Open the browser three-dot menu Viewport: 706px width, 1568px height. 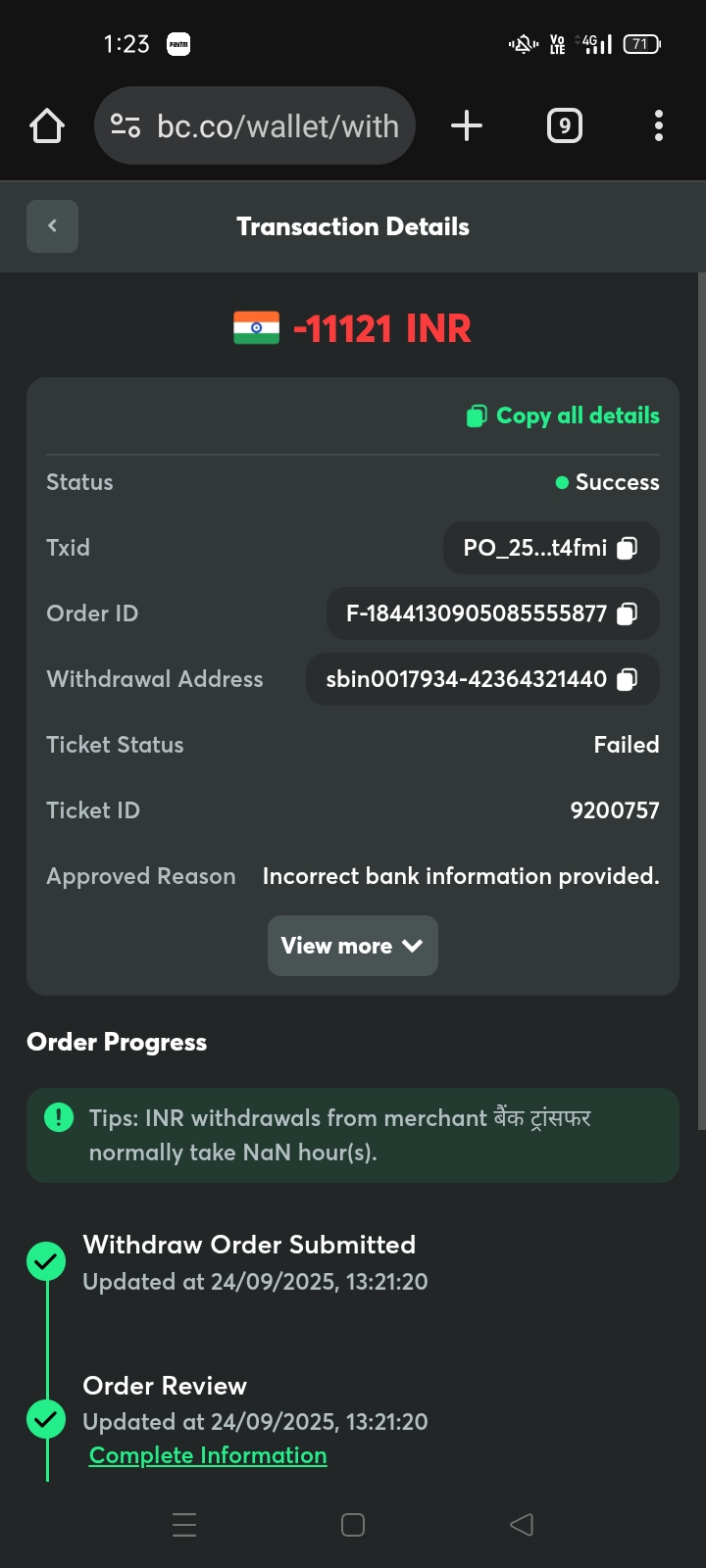pyautogui.click(x=658, y=125)
